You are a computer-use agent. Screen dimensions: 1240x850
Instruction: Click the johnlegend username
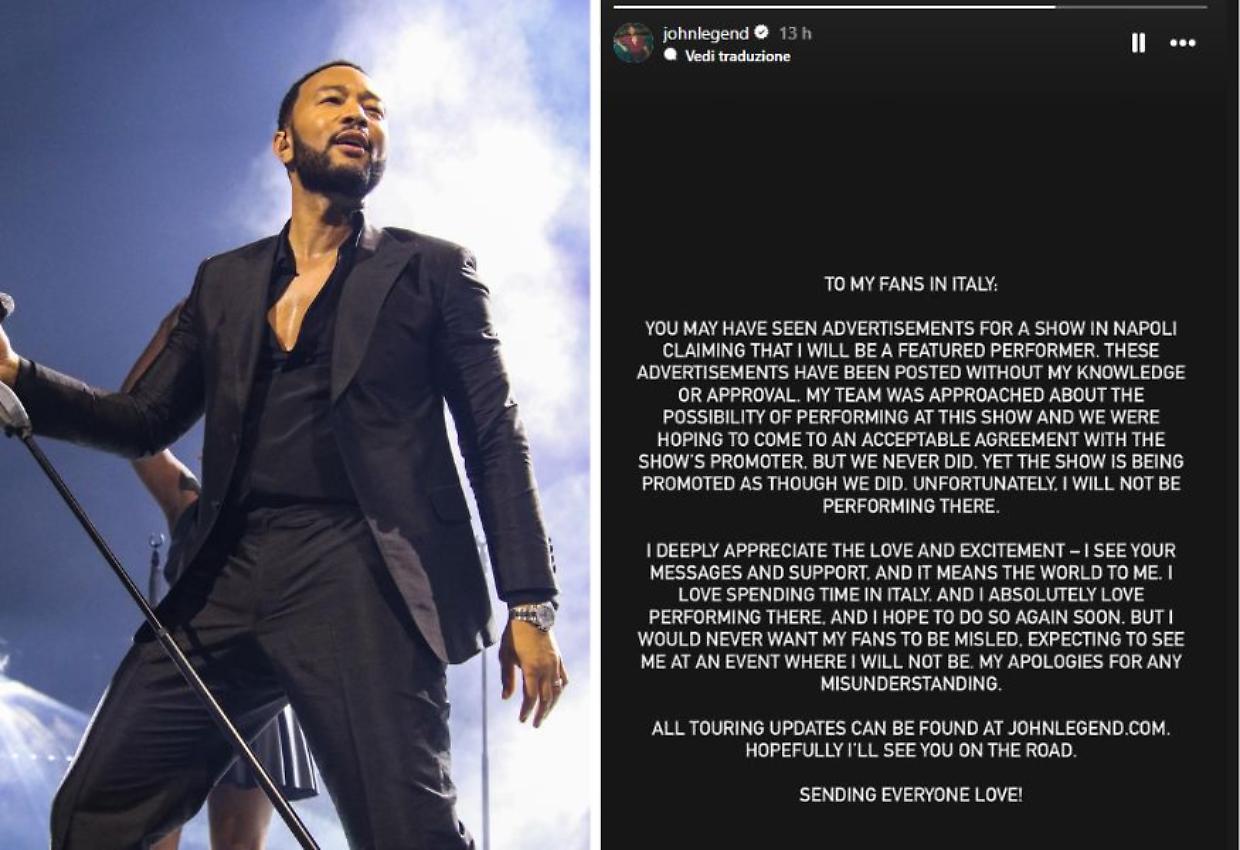point(706,33)
